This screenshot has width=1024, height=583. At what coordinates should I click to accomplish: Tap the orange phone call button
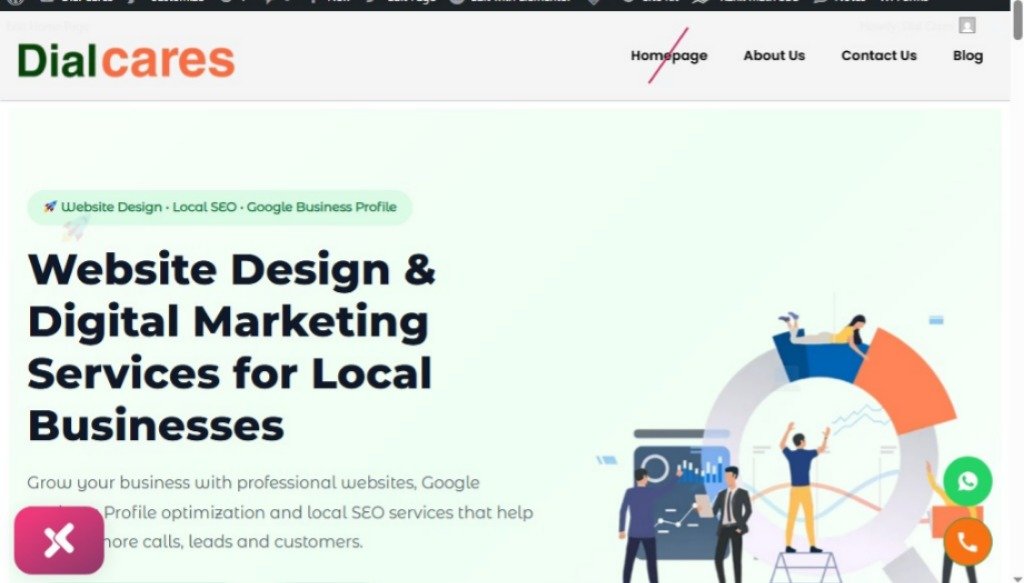[x=967, y=542]
